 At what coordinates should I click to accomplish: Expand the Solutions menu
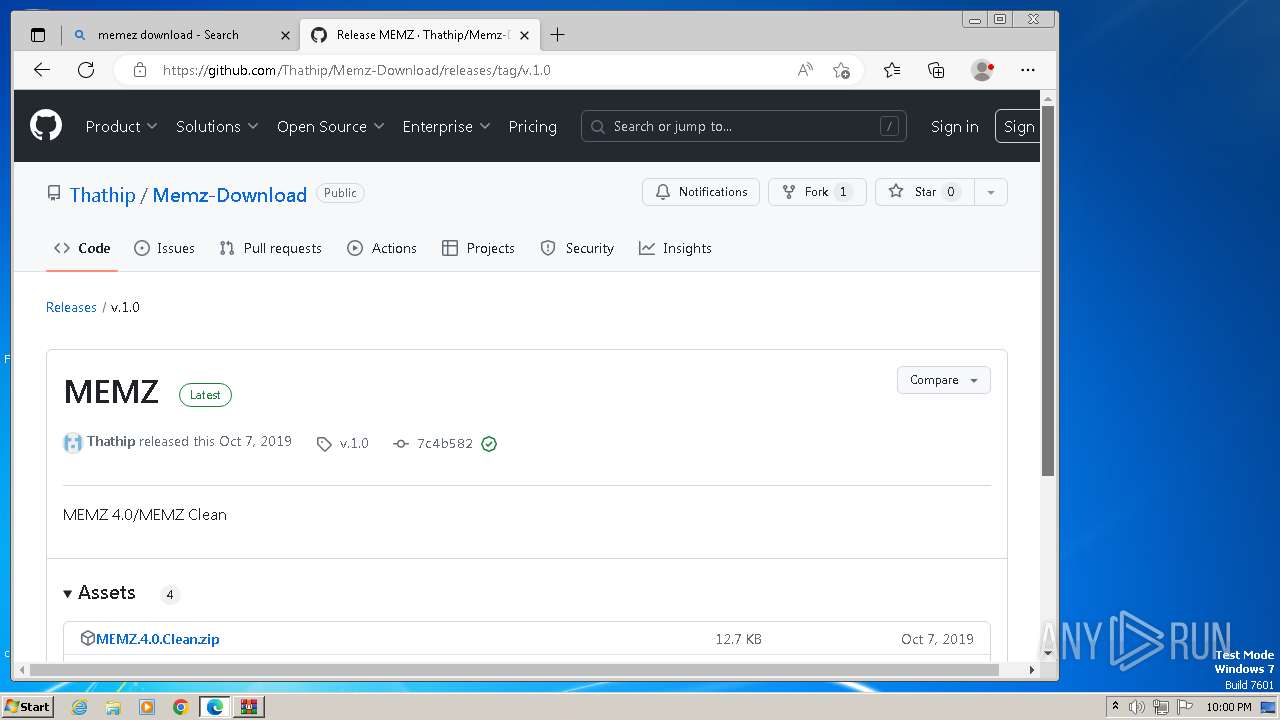coord(217,126)
